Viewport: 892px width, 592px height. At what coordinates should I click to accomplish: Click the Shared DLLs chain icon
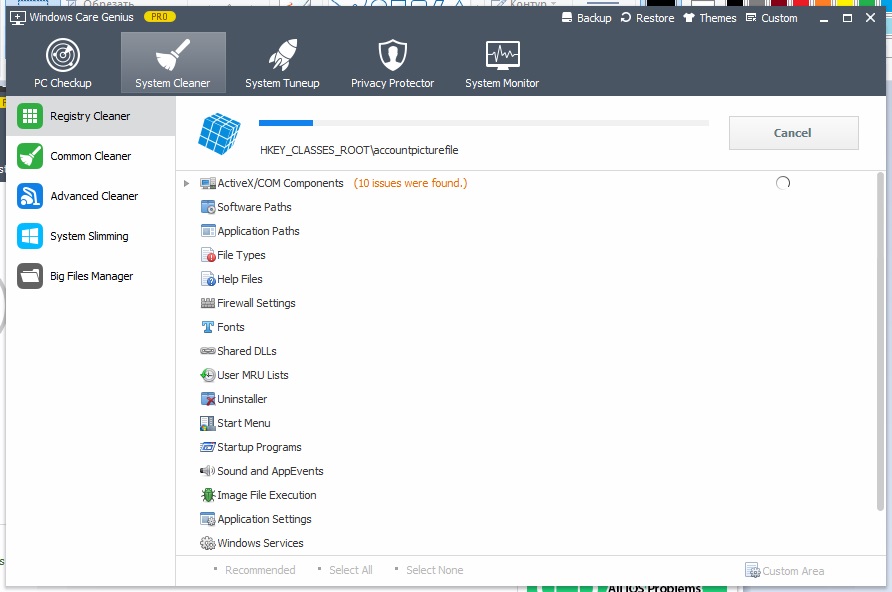tap(208, 351)
